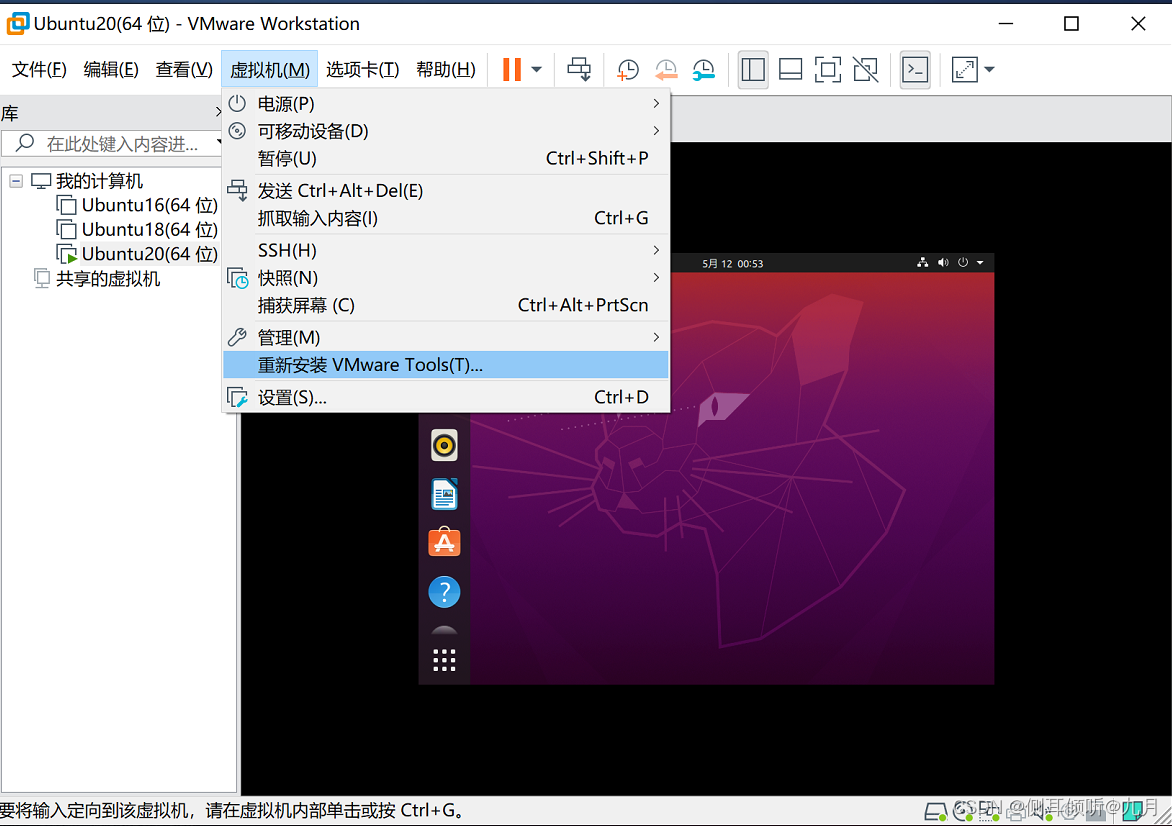
Task: Click the arrow chevron on the 管理(M) row
Action: (x=656, y=337)
